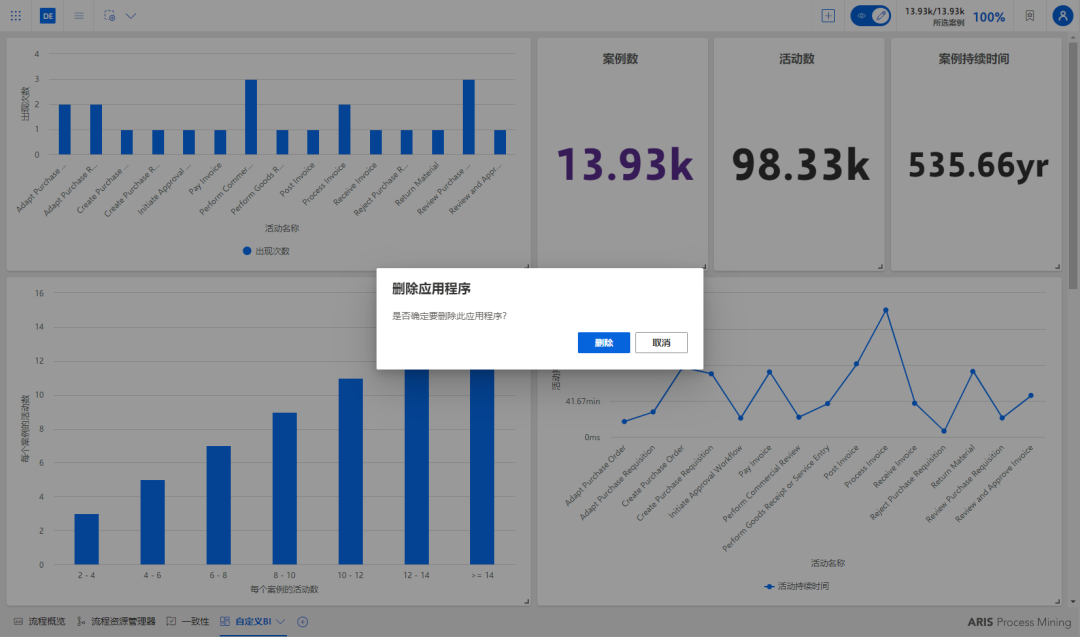
Task: Click the resize handle of 案例数 card
Action: coord(703,267)
